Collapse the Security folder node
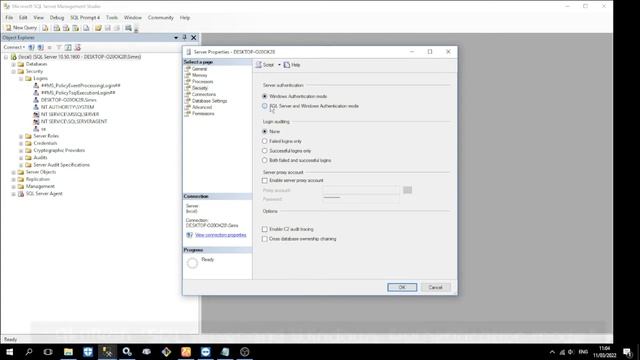 click(x=13, y=71)
